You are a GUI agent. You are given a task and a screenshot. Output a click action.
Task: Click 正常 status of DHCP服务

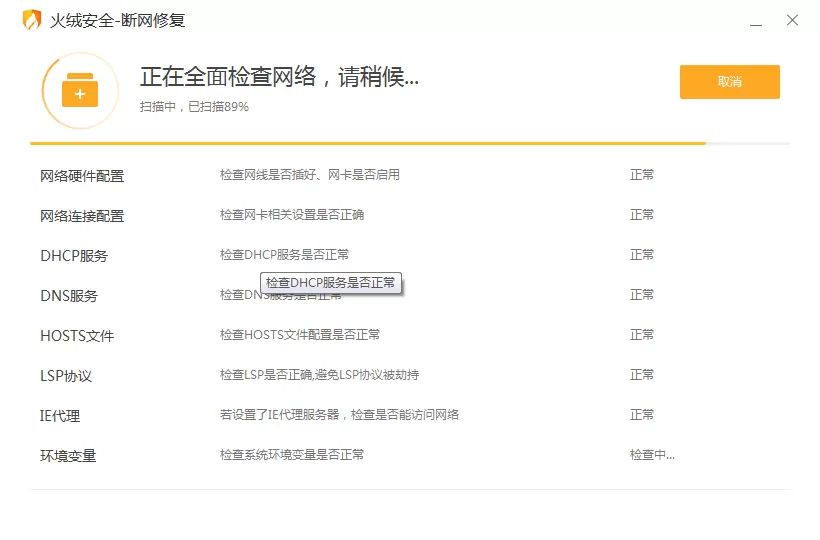coord(642,255)
